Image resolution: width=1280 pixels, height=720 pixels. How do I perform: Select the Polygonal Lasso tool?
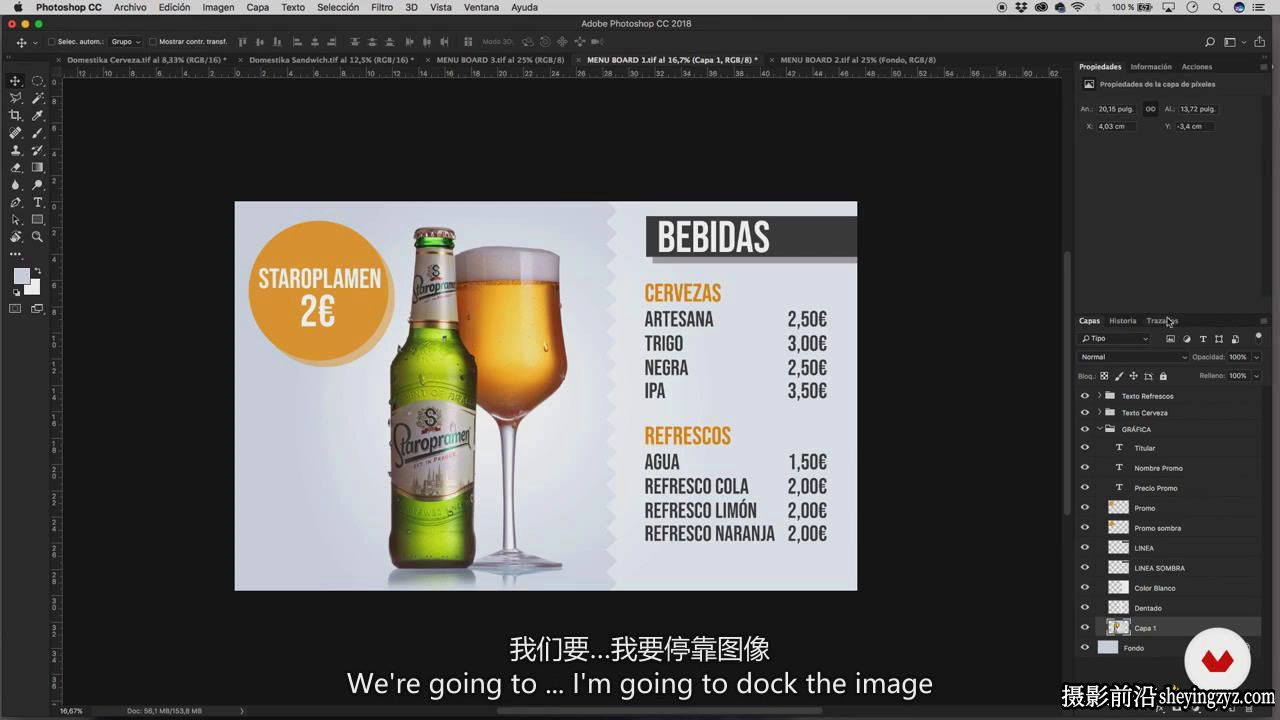pos(15,98)
